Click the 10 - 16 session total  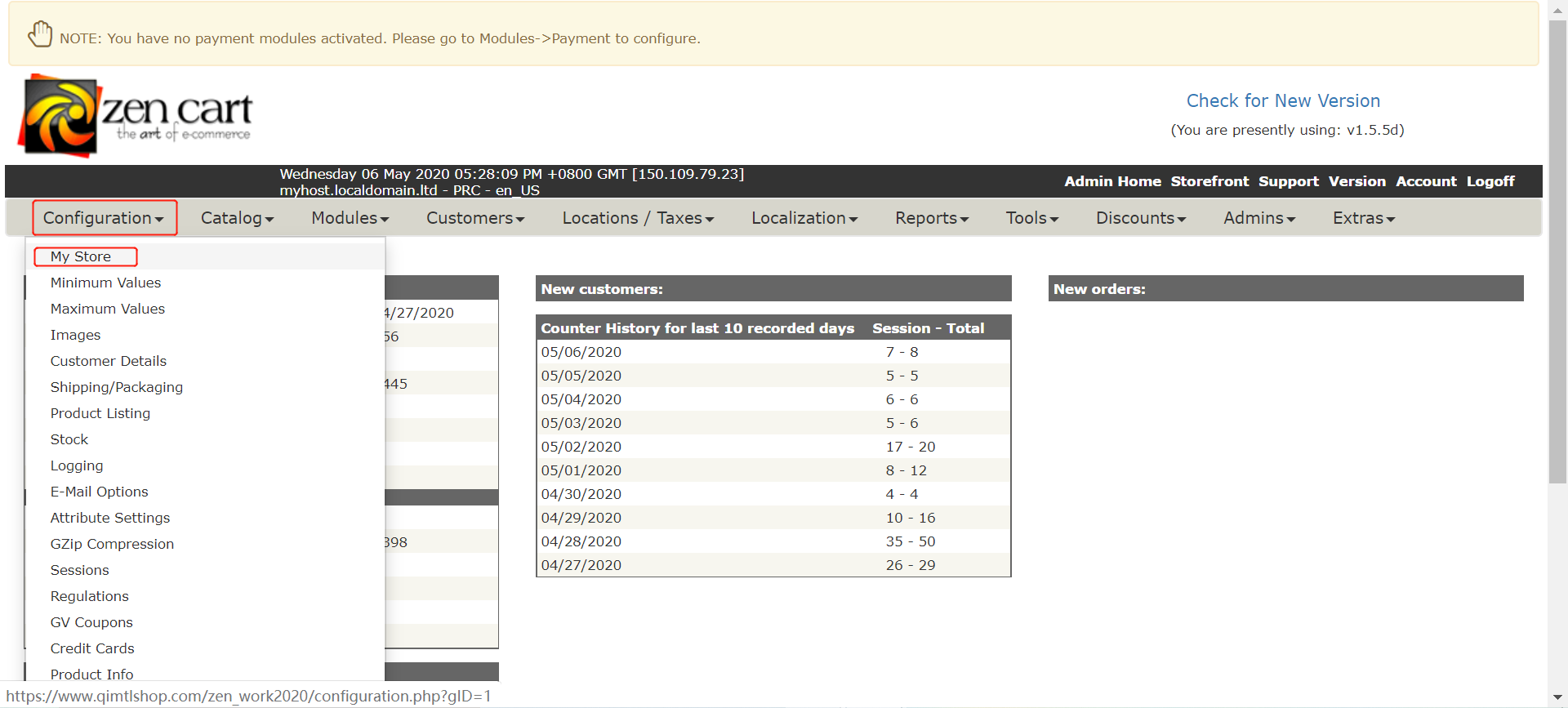911,518
